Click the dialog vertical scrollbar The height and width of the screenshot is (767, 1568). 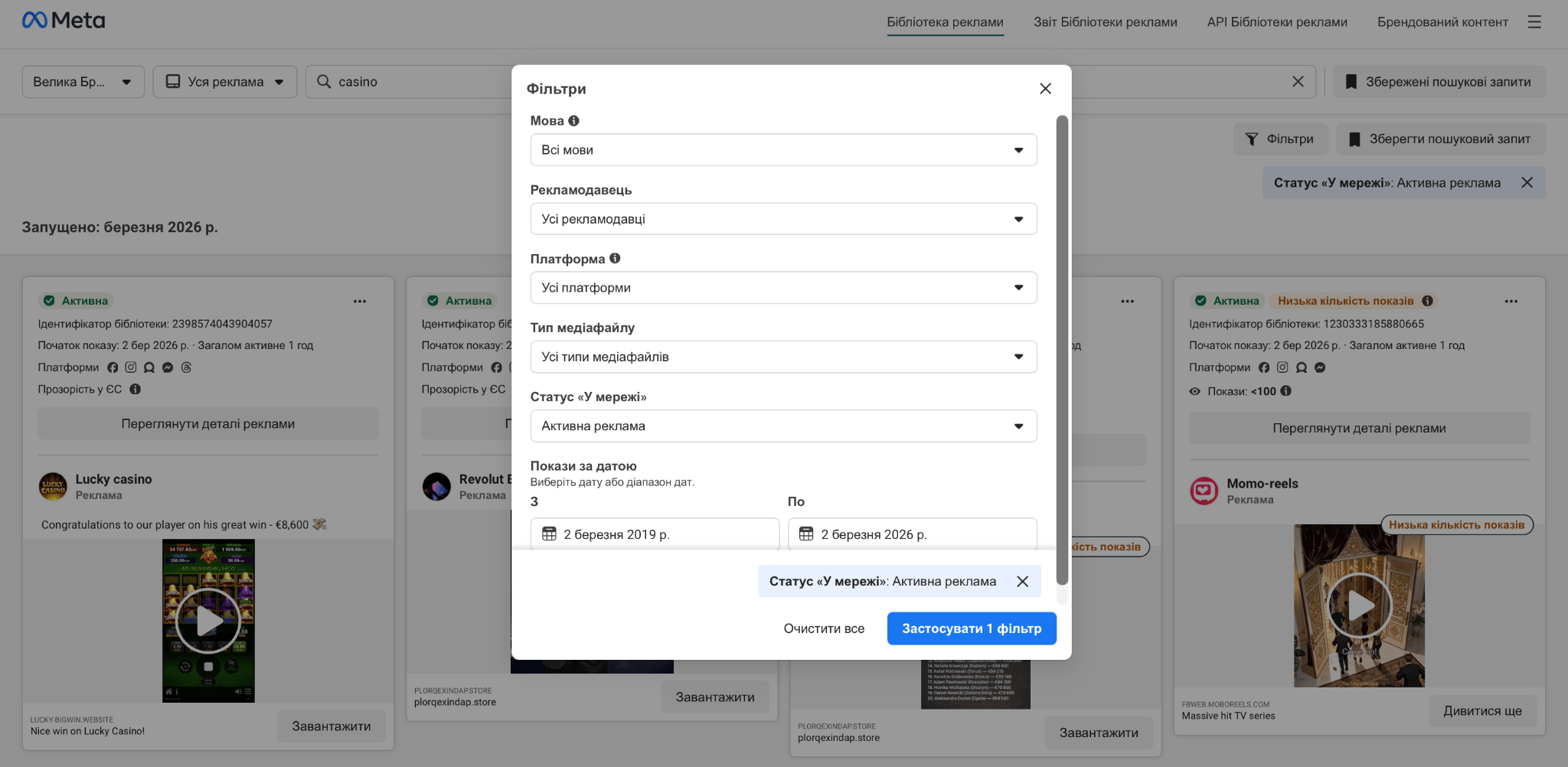(1062, 350)
